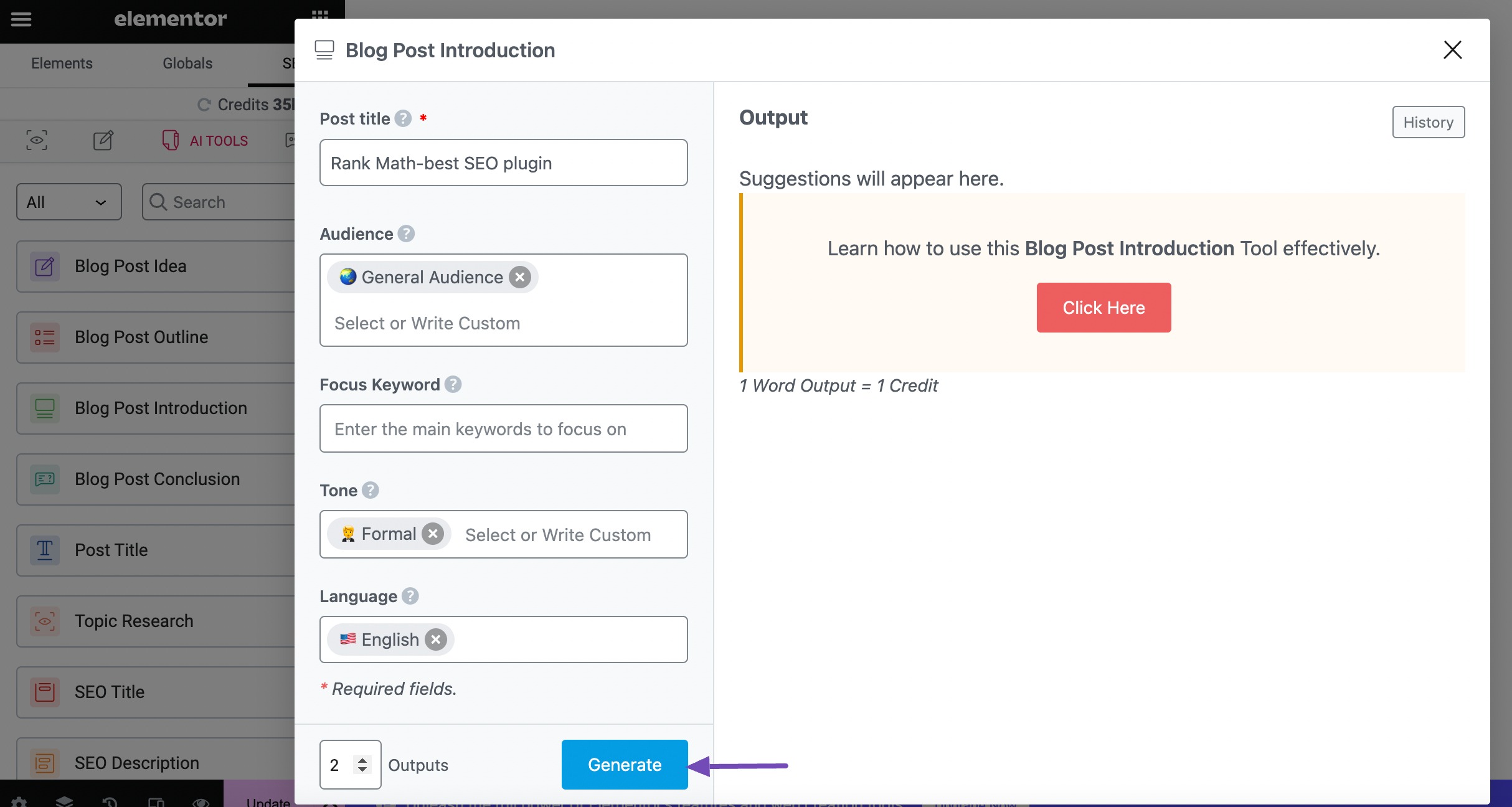Click Focus Keyword help question mark

[453, 384]
